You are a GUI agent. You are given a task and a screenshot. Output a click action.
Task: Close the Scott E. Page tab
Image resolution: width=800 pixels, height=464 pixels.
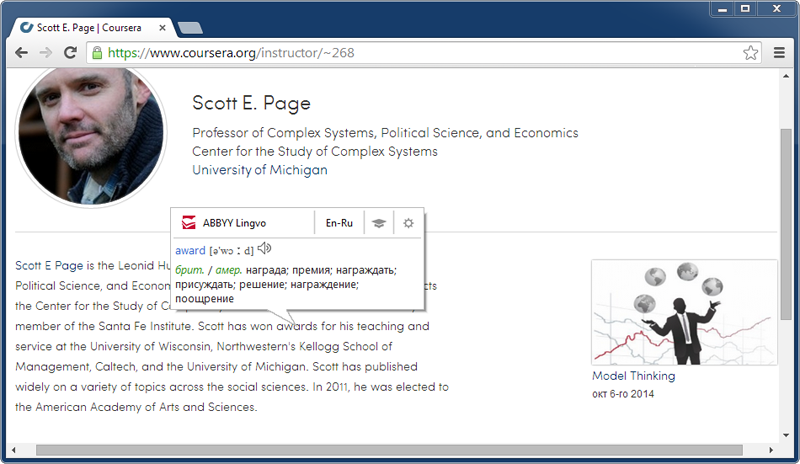pos(162,28)
